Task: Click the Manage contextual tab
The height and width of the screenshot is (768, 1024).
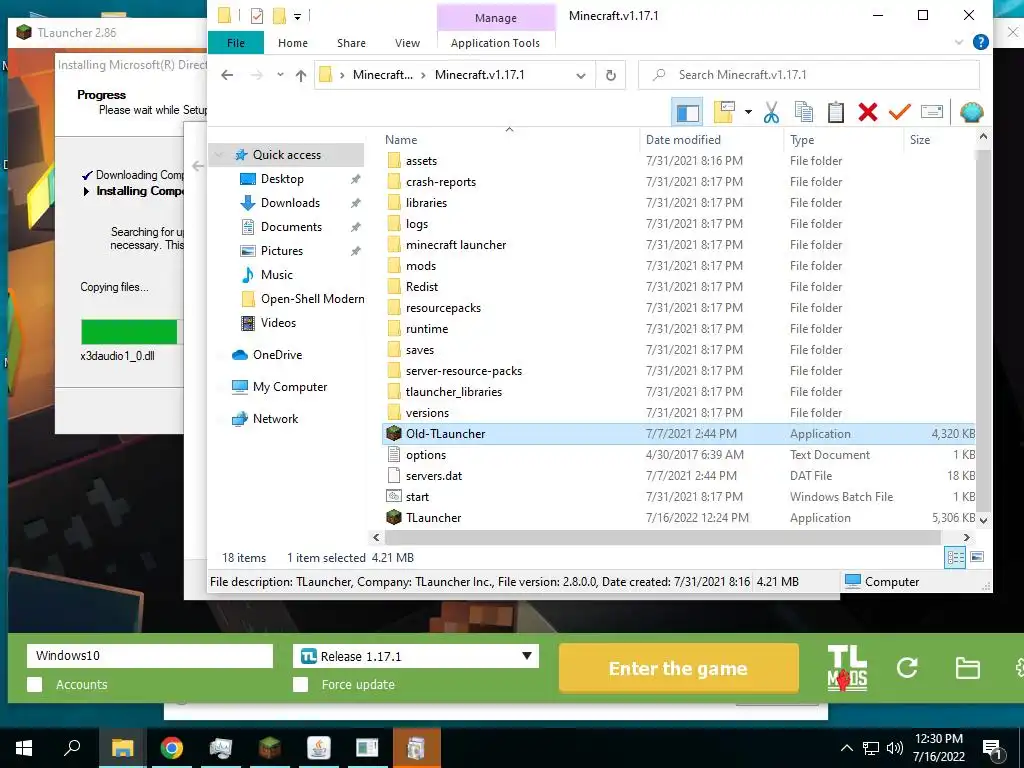Action: pyautogui.click(x=496, y=18)
